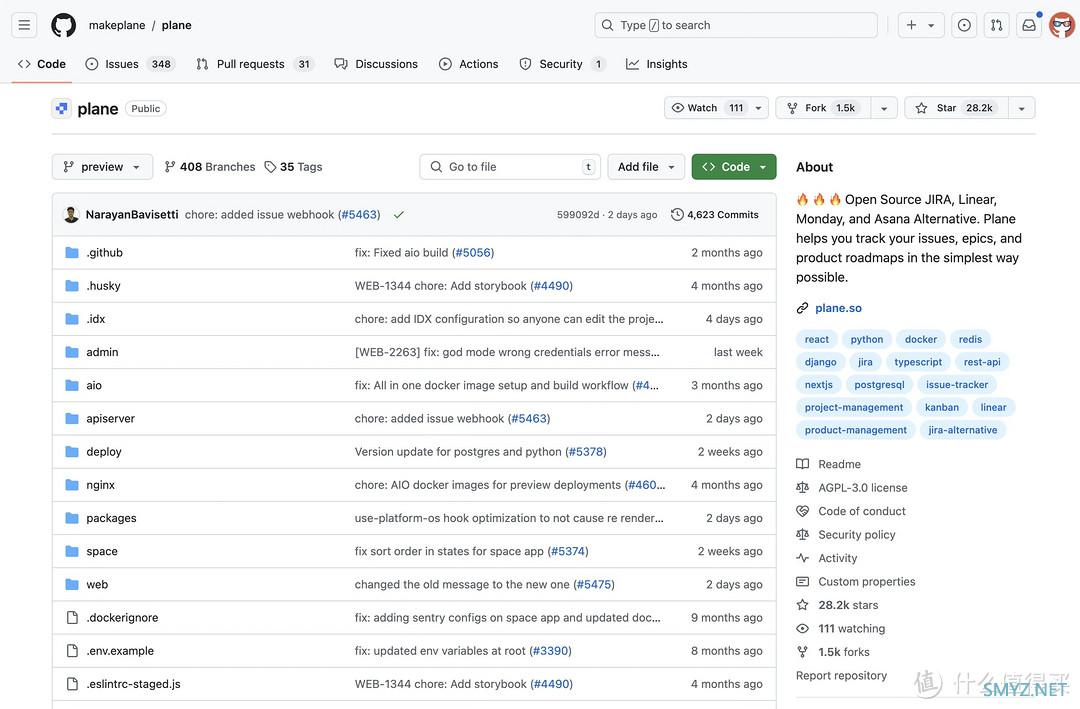The width and height of the screenshot is (1080, 709).
Task: Open the plane.so website link
Action: (x=838, y=308)
